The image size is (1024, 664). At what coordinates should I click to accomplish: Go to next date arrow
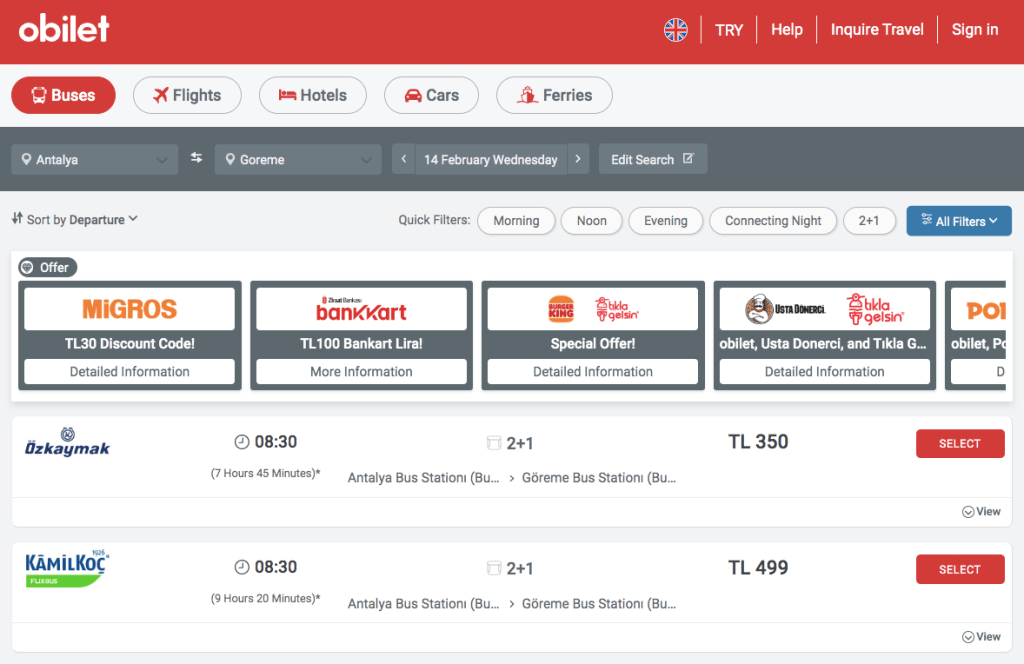click(x=578, y=159)
